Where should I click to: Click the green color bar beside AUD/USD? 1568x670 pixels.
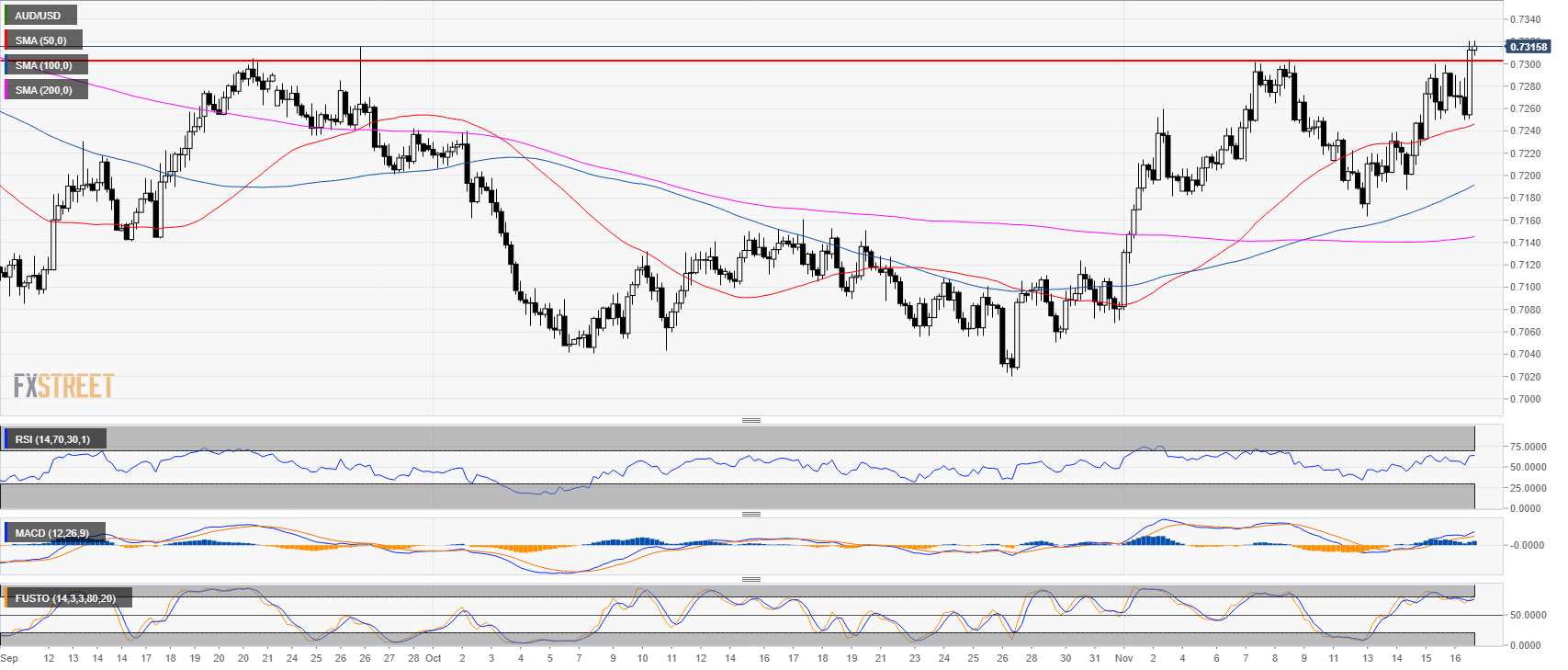(x=6, y=16)
